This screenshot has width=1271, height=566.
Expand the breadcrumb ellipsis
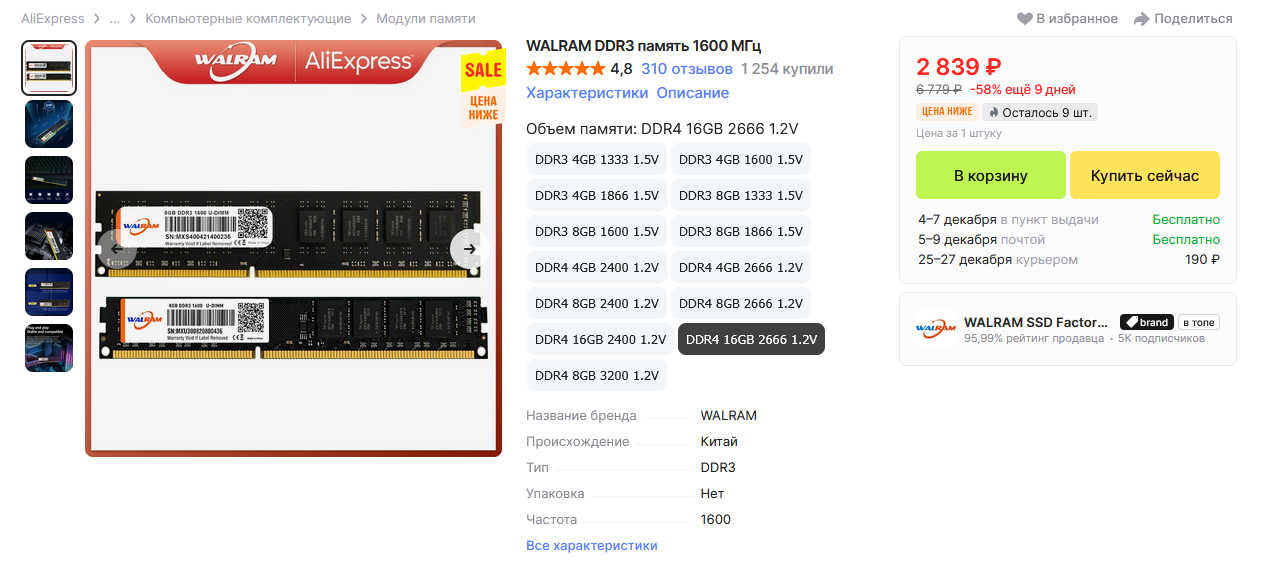click(115, 19)
